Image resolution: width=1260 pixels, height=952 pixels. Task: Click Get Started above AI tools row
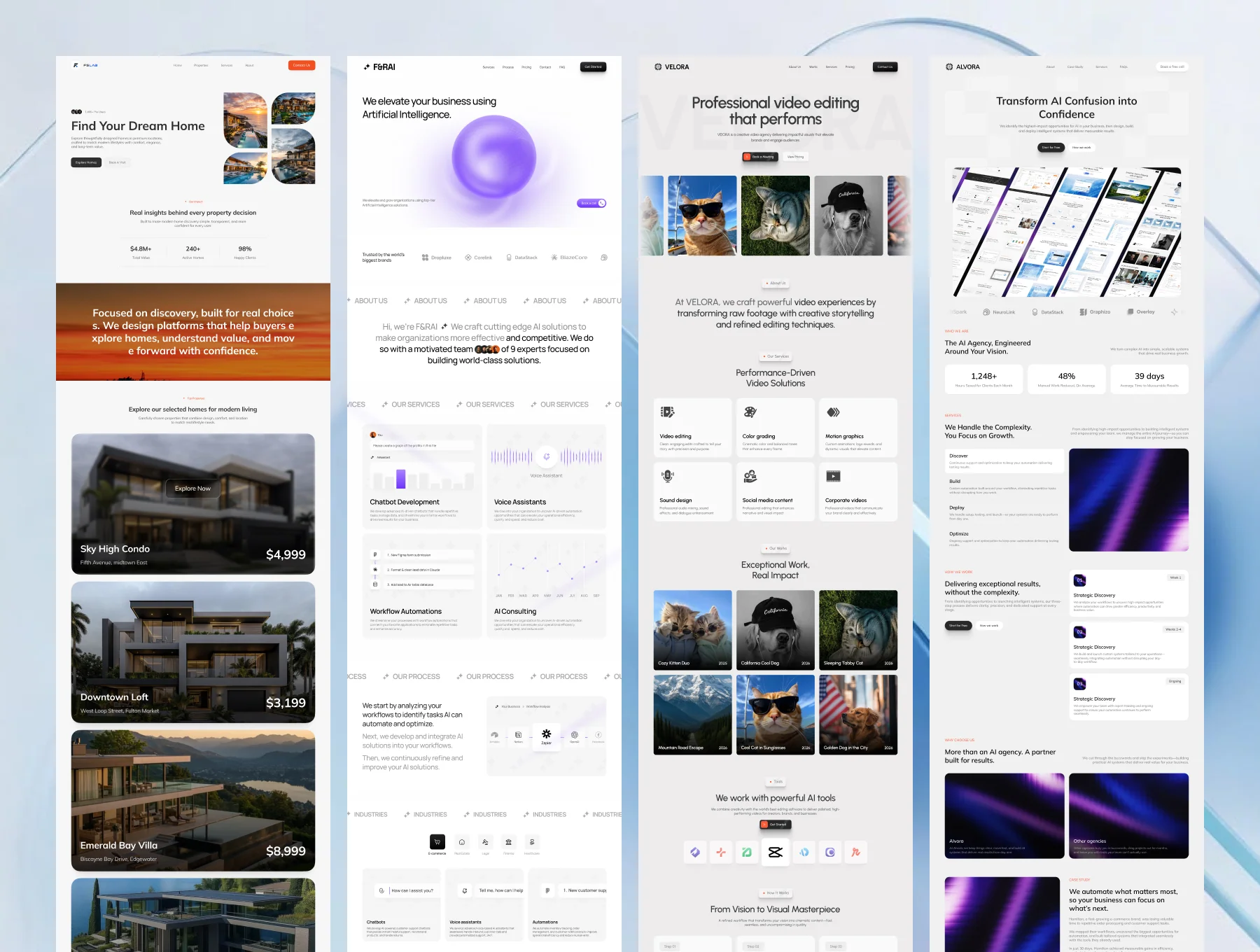tap(776, 825)
